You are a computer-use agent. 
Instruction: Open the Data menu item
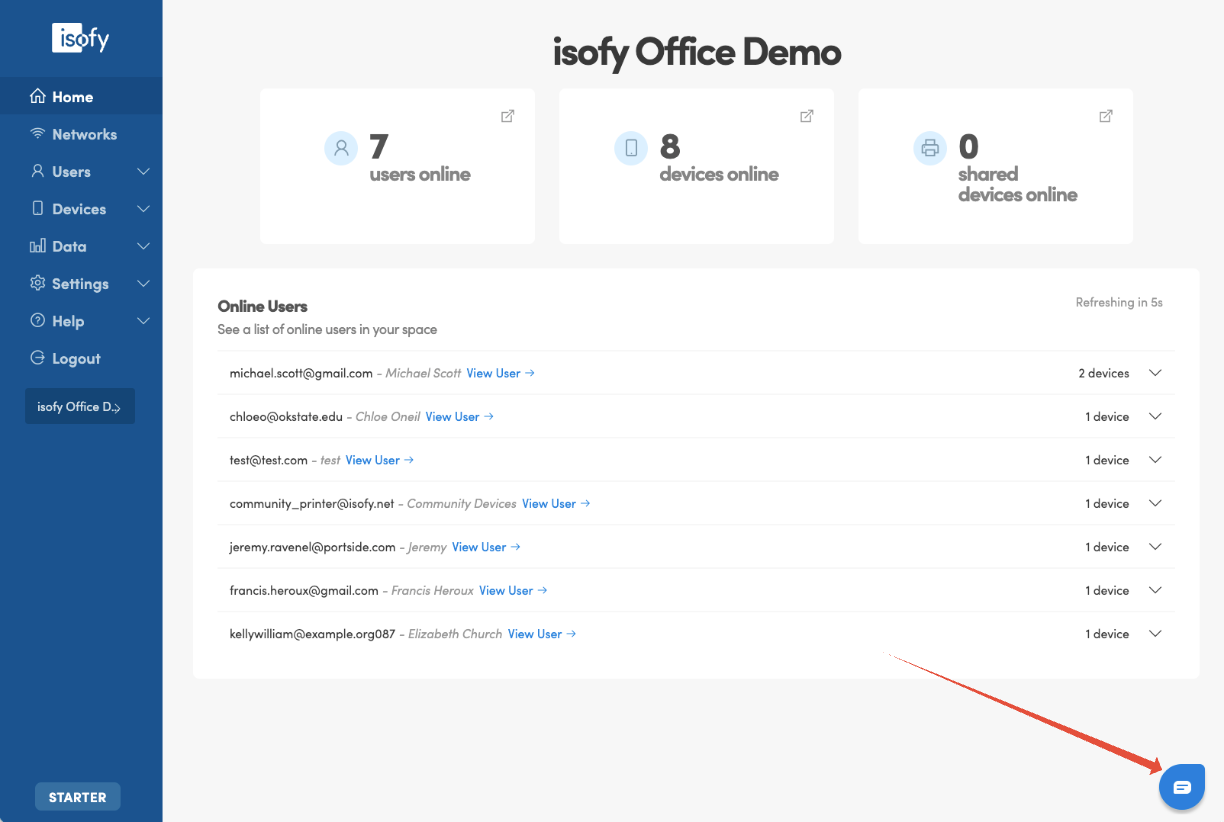tap(81, 246)
